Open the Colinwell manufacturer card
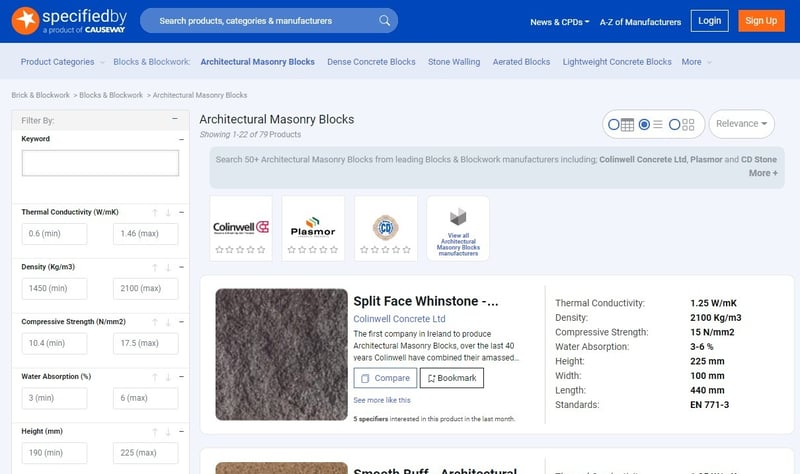800x474 pixels. pos(241,228)
